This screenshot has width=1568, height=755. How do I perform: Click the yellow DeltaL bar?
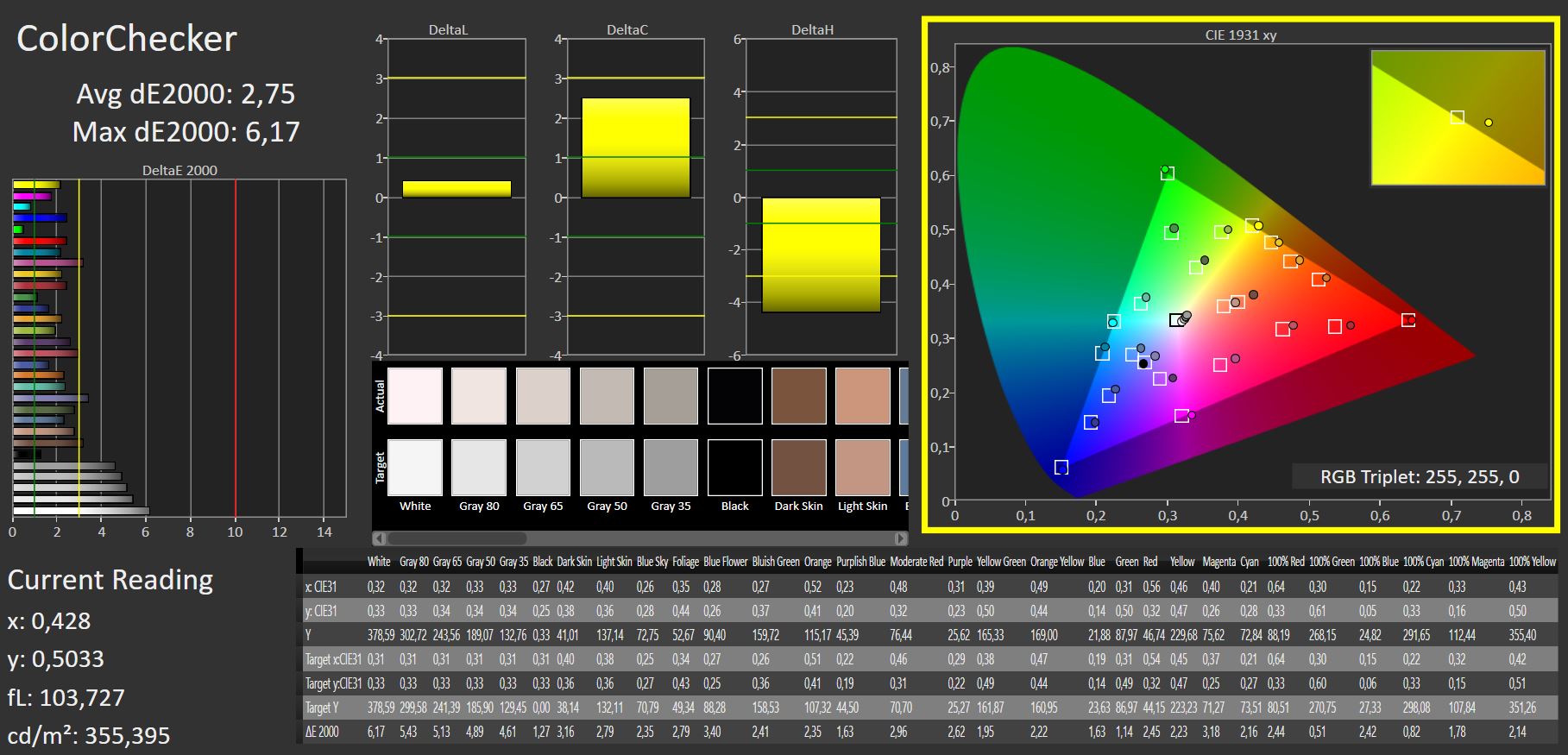coord(457,189)
